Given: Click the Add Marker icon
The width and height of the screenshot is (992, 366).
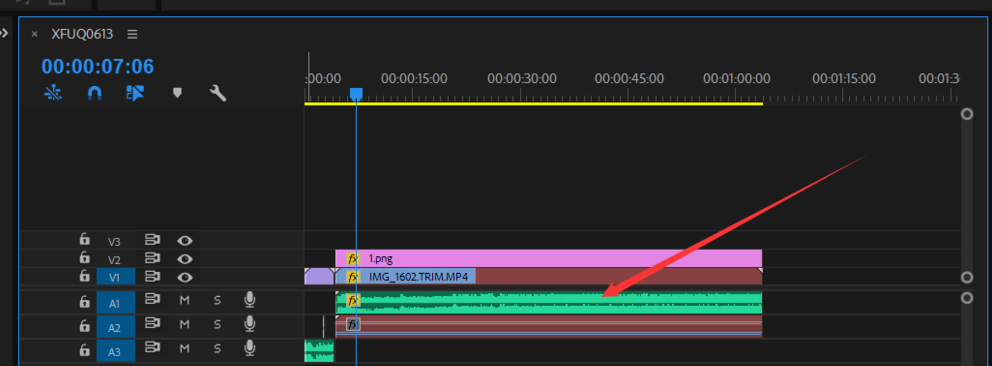Looking at the screenshot, I should [178, 93].
